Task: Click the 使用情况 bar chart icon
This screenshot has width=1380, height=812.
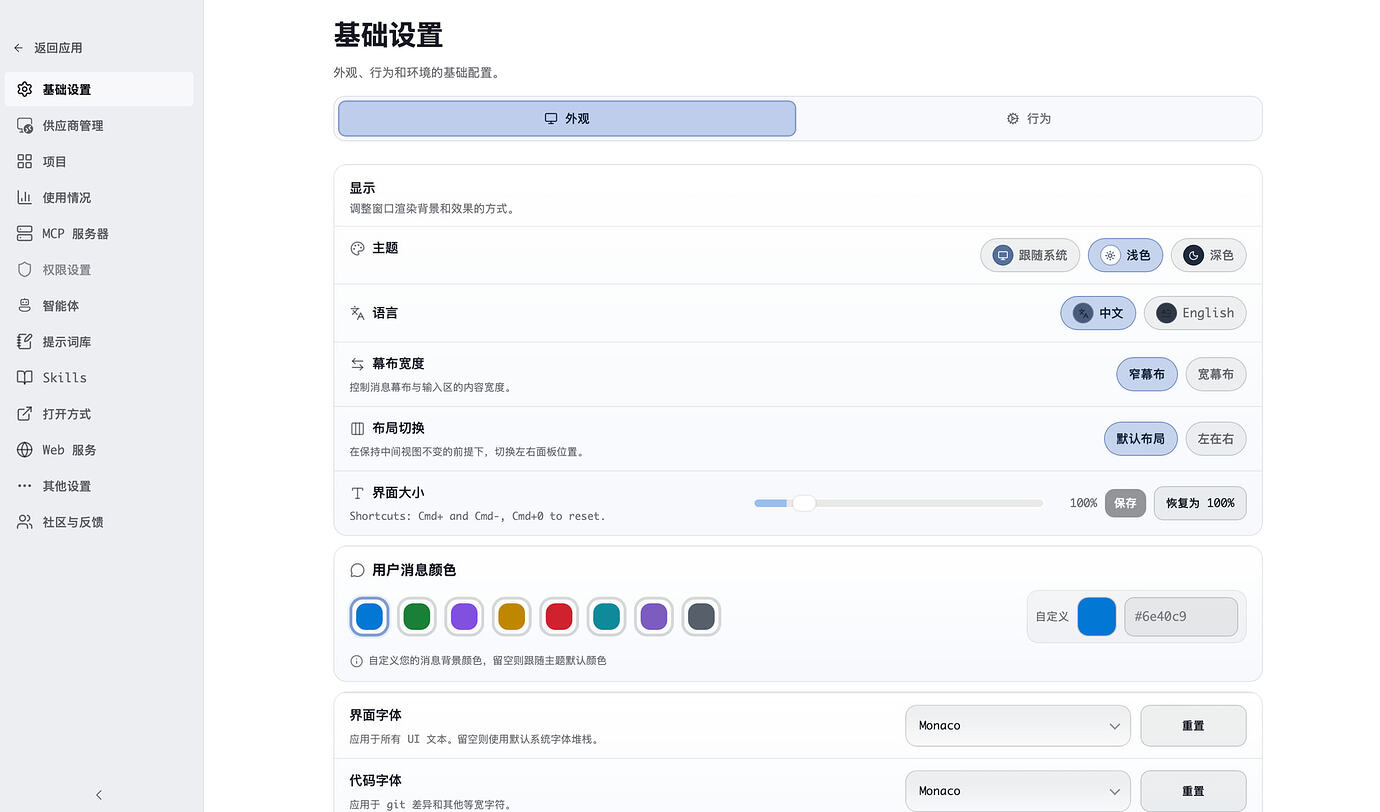Action: pos(25,198)
